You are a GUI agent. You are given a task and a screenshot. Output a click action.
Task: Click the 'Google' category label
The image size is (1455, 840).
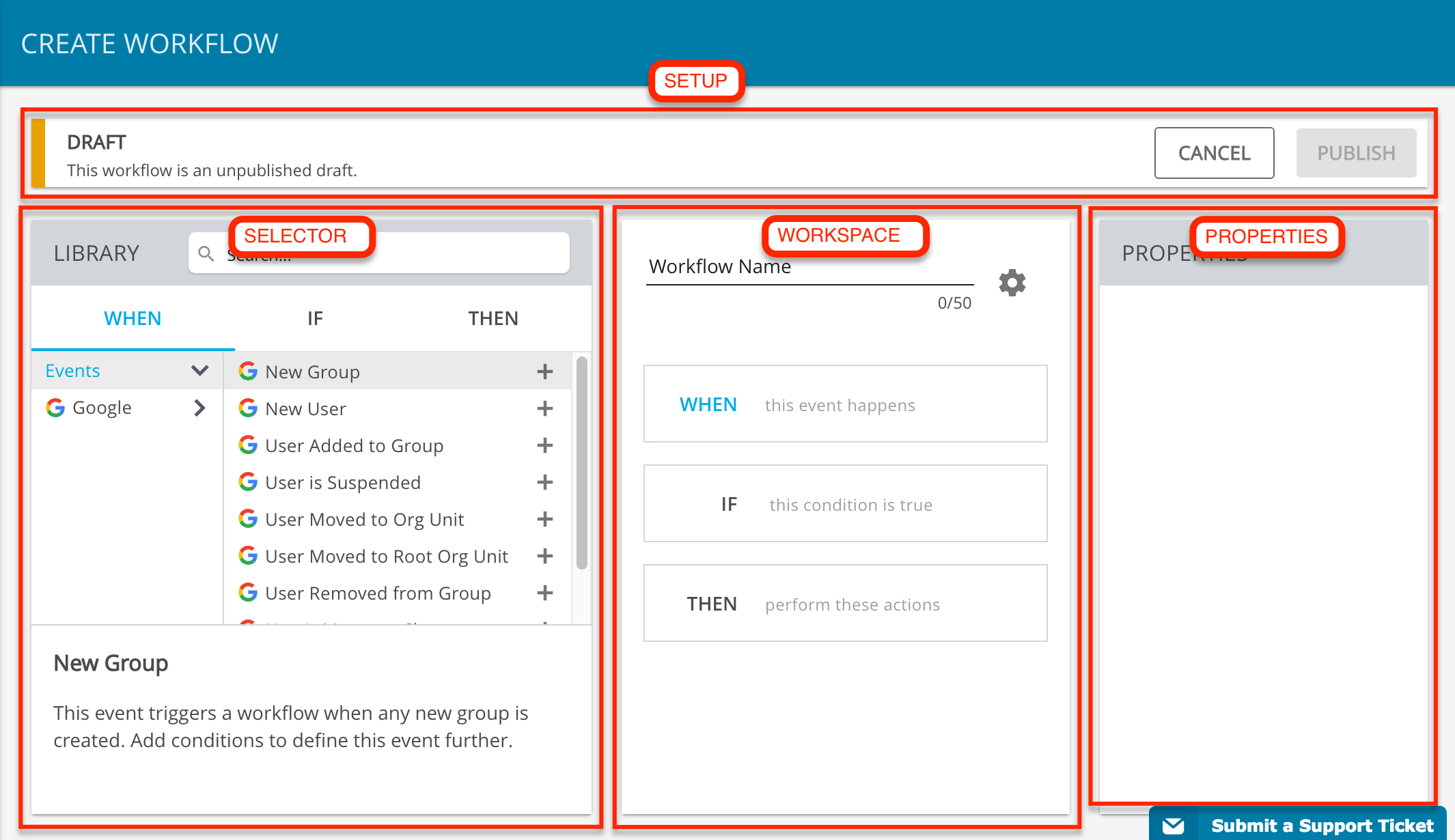pos(102,408)
